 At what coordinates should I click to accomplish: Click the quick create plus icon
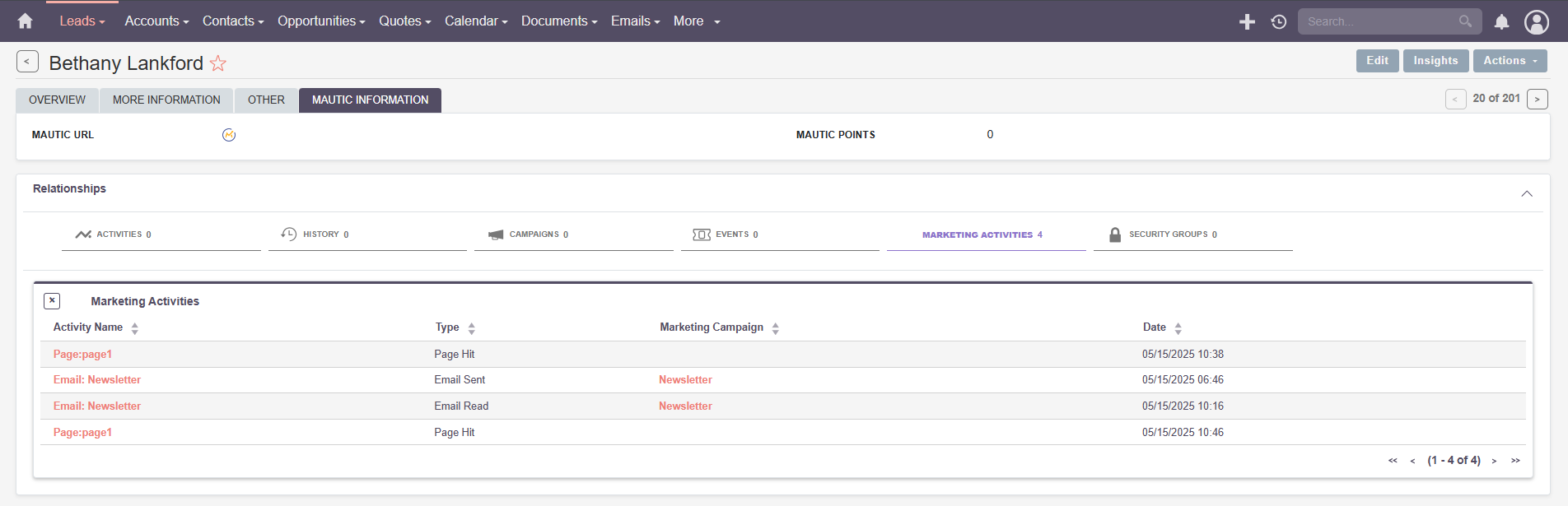[1247, 22]
